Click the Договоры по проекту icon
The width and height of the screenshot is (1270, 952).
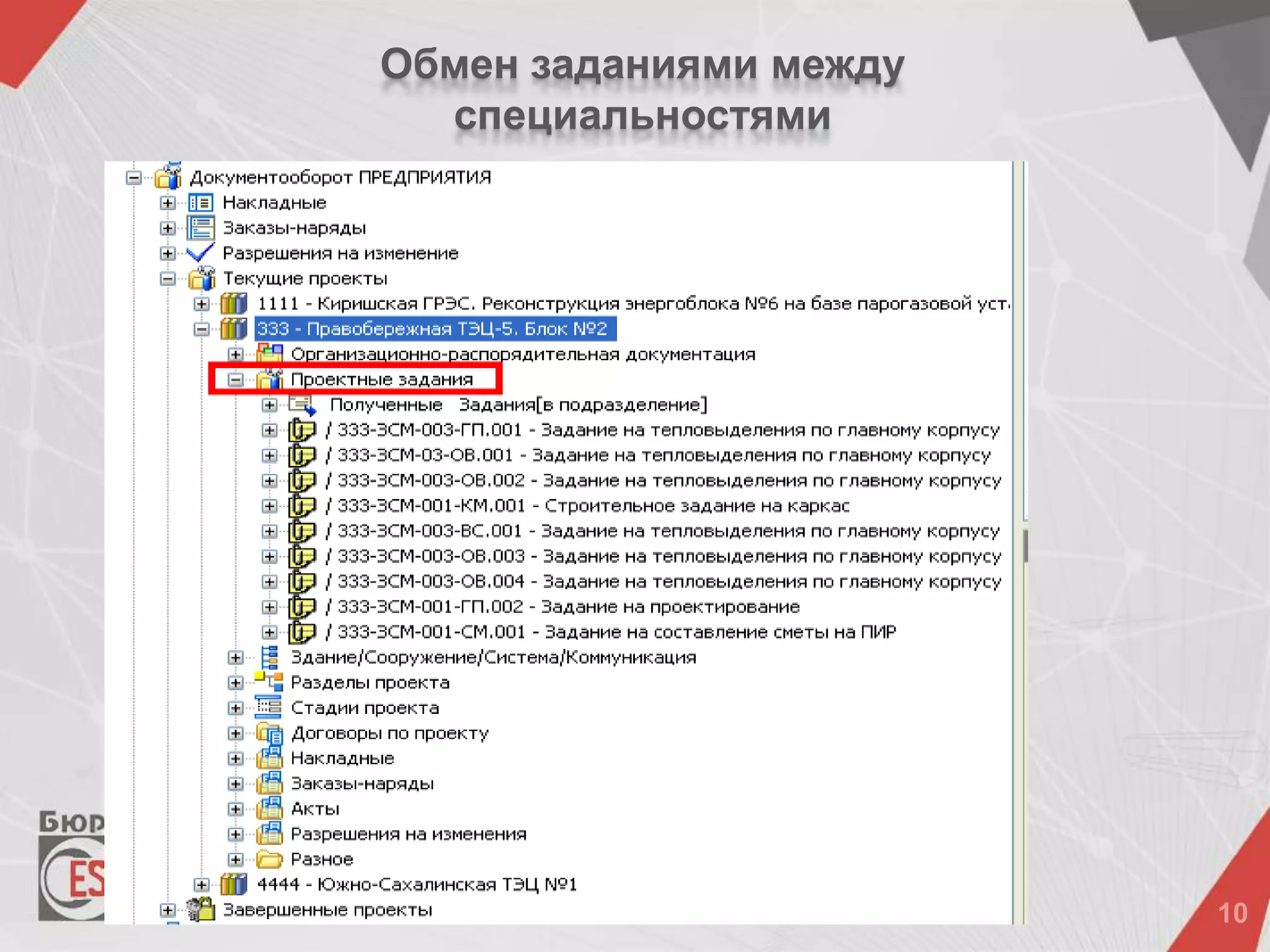270,733
